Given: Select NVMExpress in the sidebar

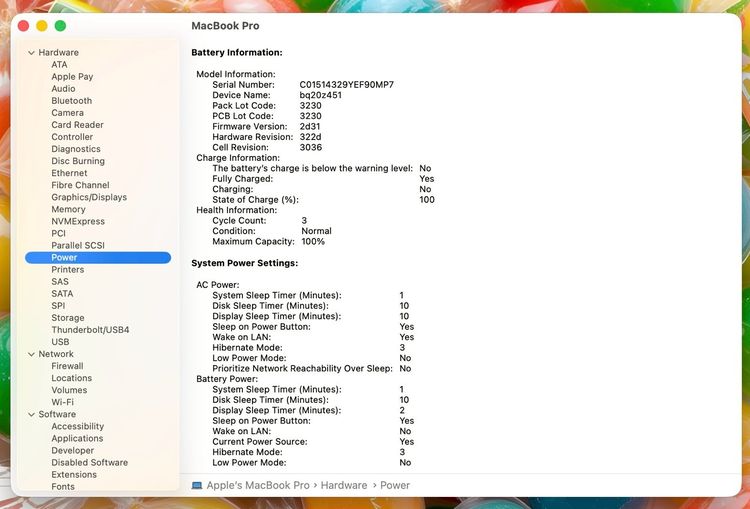Looking at the screenshot, I should [x=78, y=221].
